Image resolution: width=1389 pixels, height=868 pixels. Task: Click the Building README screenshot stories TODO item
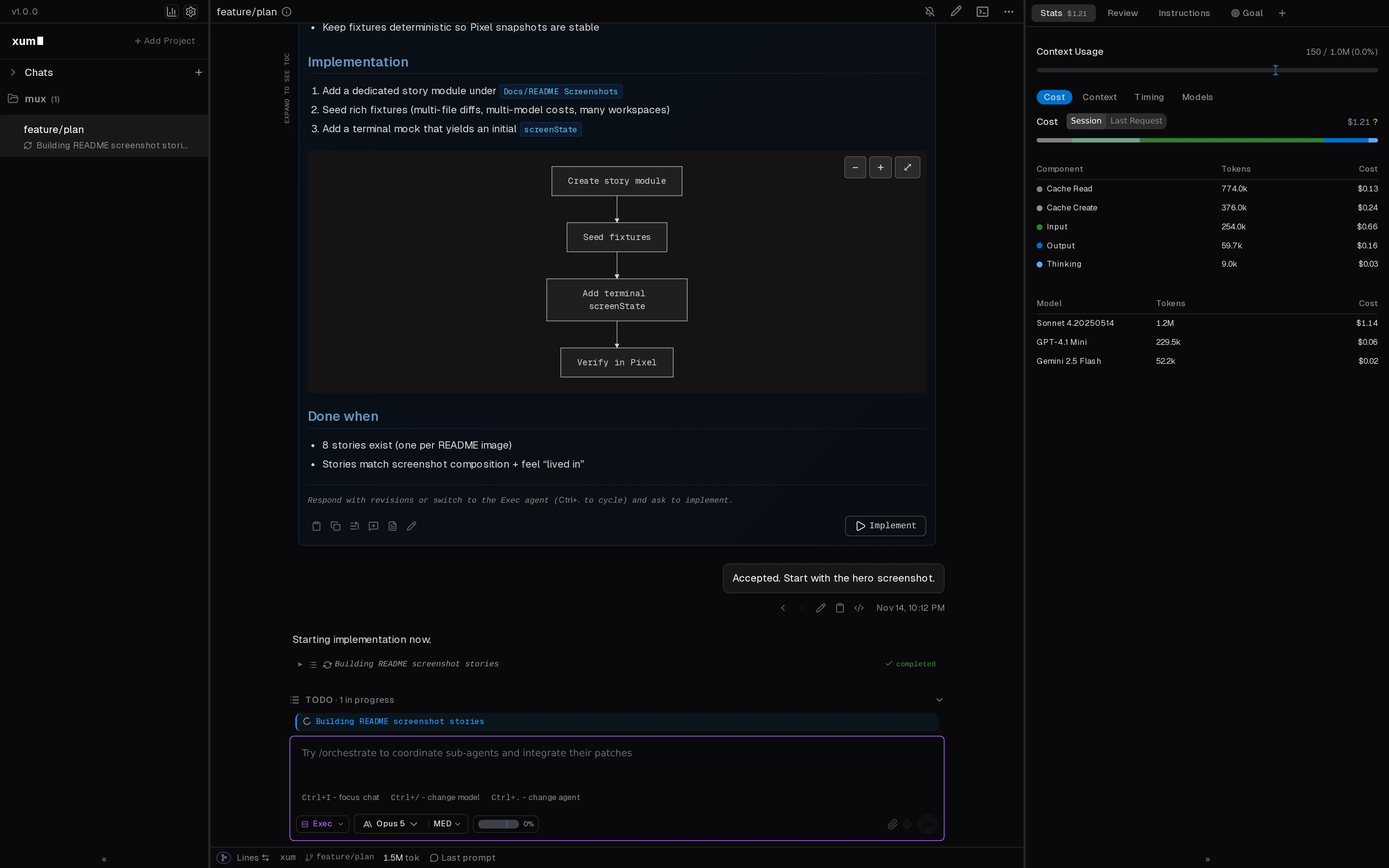pyautogui.click(x=617, y=722)
